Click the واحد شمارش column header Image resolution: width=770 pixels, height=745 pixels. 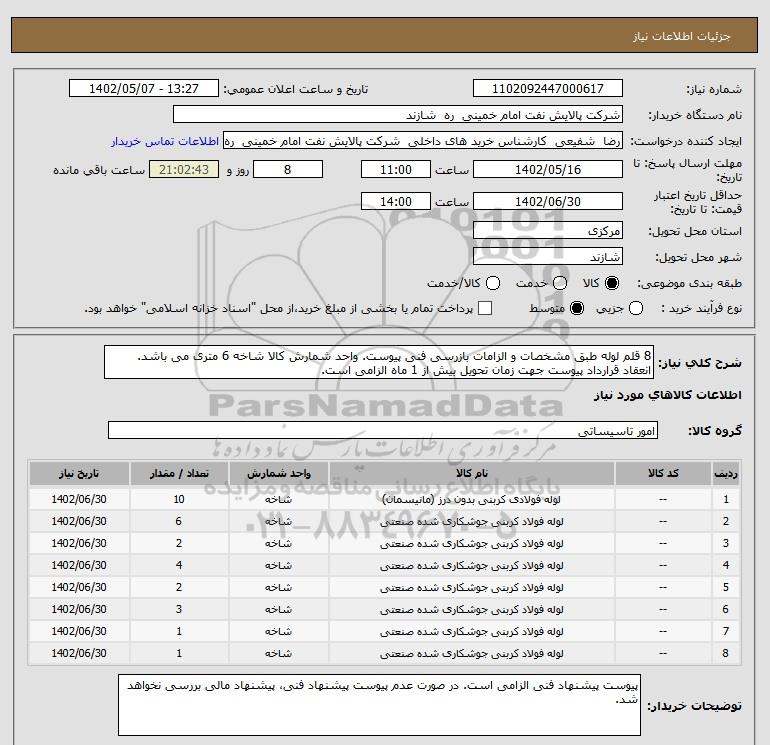pos(278,473)
